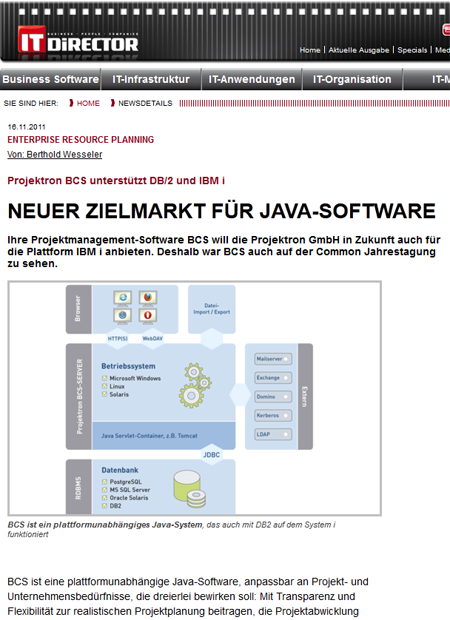Click headline NEUER ZIELMARKT FÜR JAVA-SOFTWARE
Screen dimensions: 450x620
221,211
